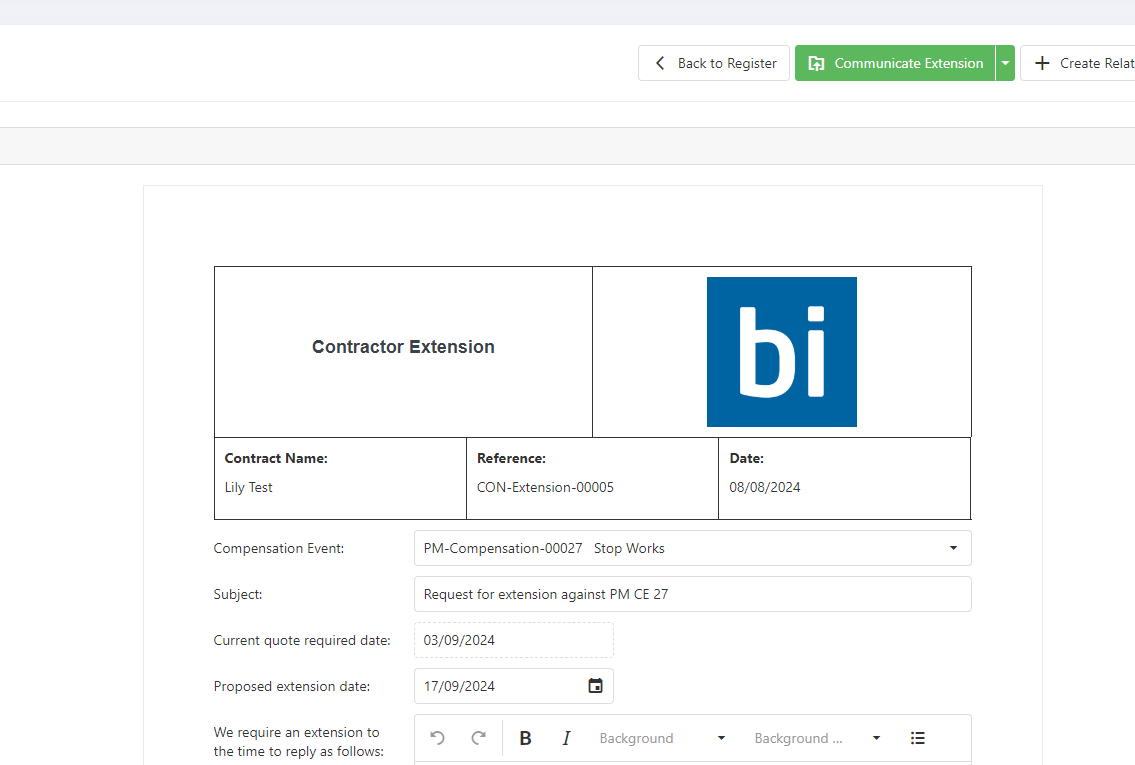The width and height of the screenshot is (1135, 765).
Task: Toggle italic formatting
Action: coord(566,737)
